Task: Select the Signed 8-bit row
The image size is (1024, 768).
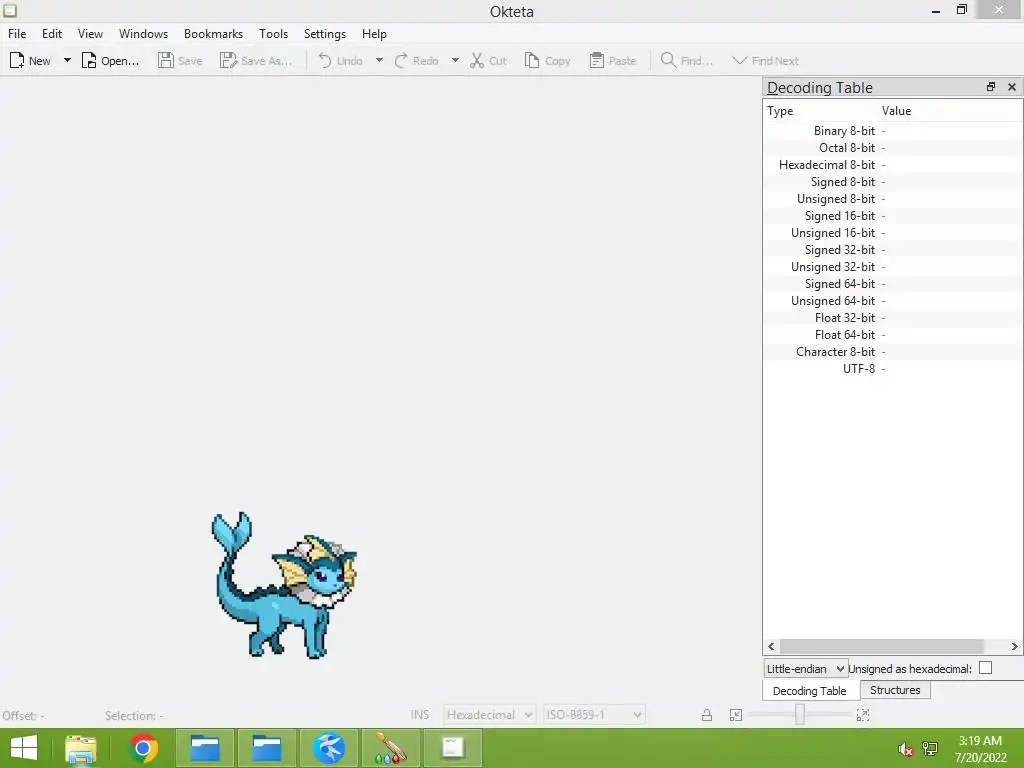Action: (893, 182)
